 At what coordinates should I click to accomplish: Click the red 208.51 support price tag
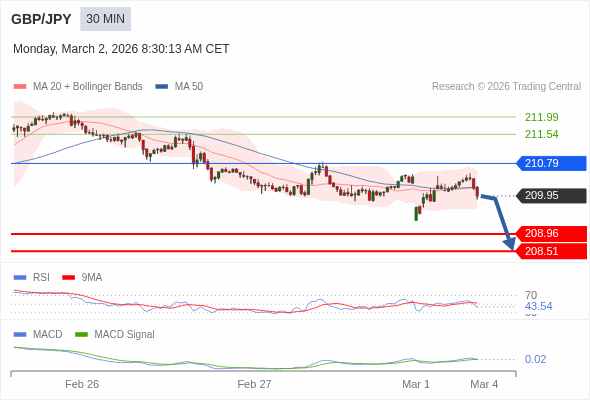point(551,251)
